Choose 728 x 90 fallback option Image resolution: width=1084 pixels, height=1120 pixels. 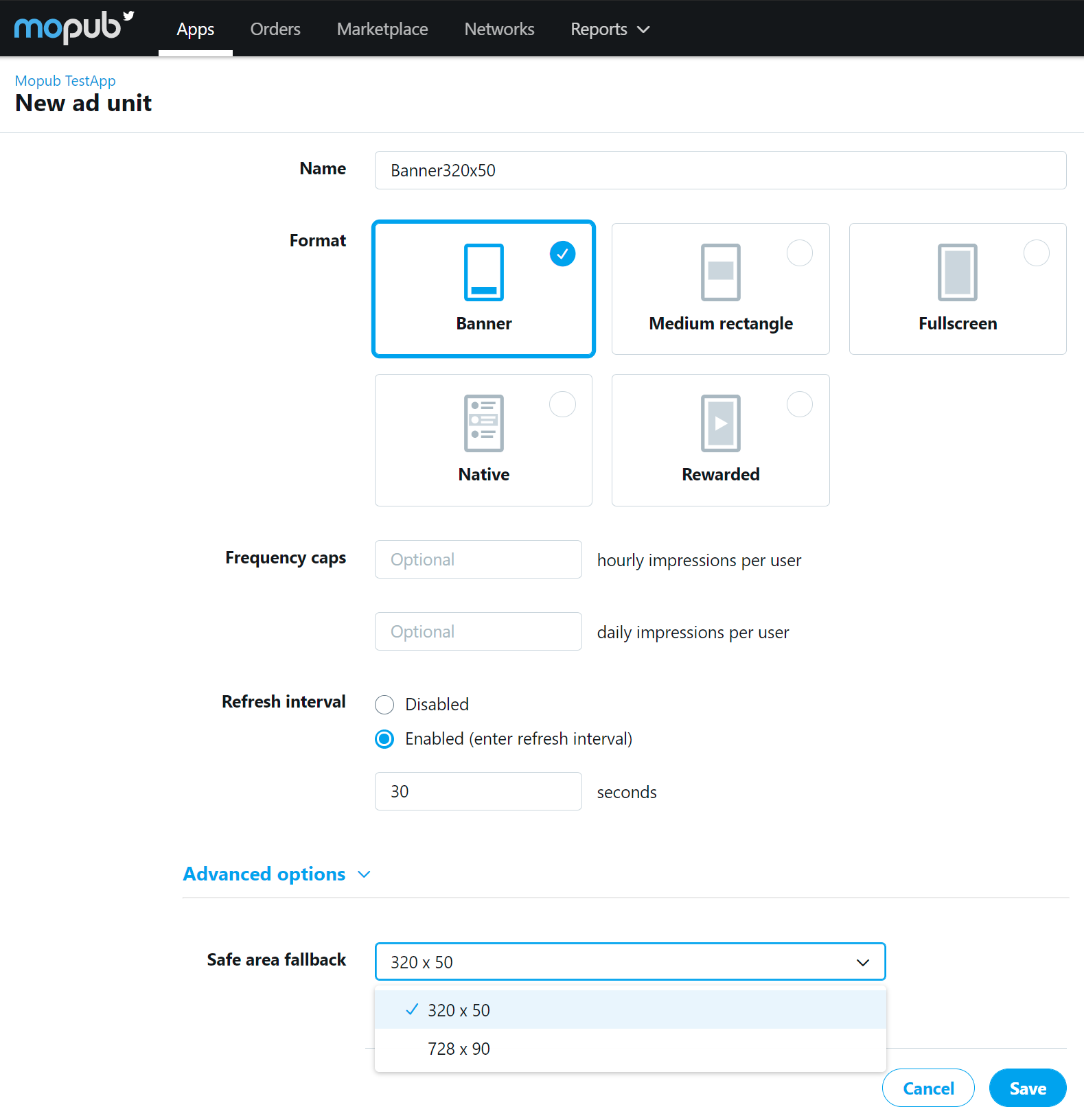(x=630, y=1049)
